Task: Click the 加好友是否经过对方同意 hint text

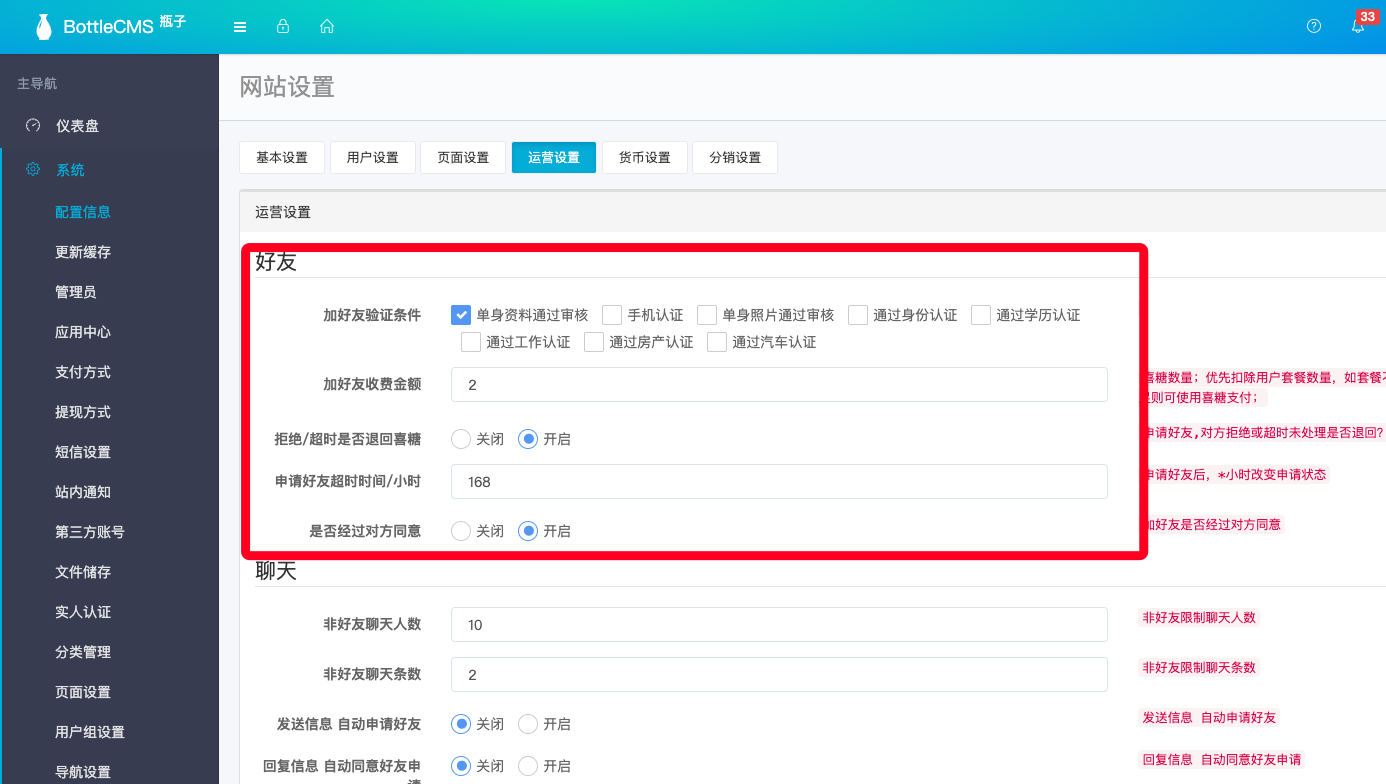Action: [1213, 524]
